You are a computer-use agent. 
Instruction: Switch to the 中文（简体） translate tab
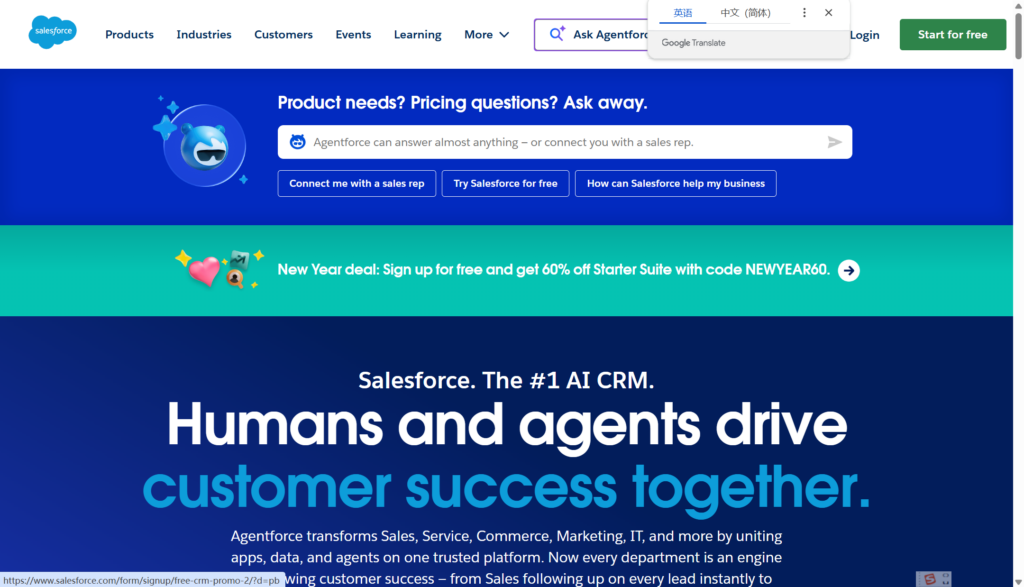(745, 13)
